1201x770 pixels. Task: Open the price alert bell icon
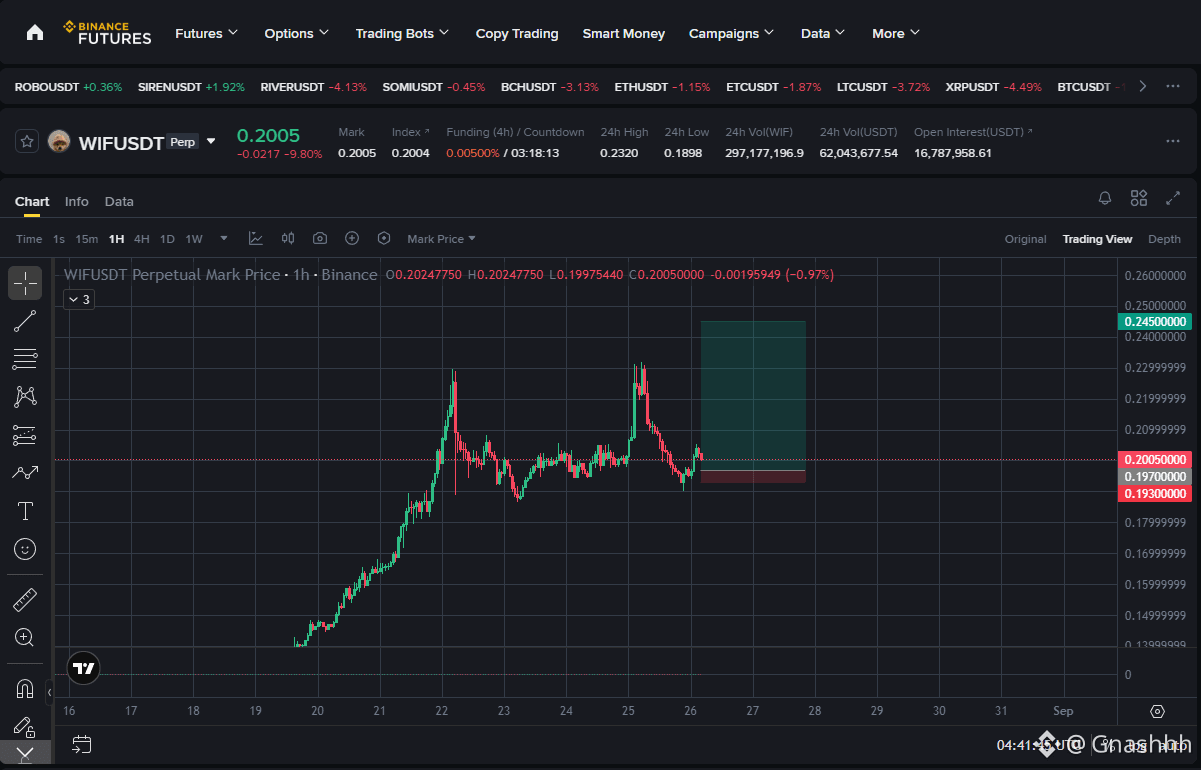[1105, 198]
